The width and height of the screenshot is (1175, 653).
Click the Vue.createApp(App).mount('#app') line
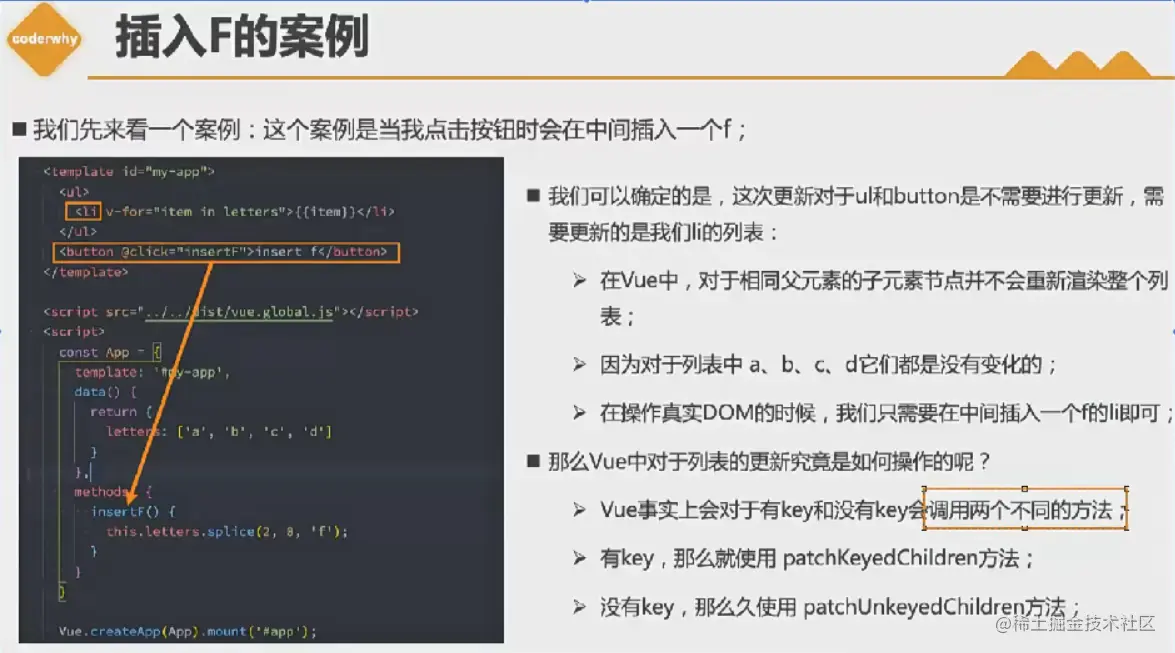[x=187, y=631]
